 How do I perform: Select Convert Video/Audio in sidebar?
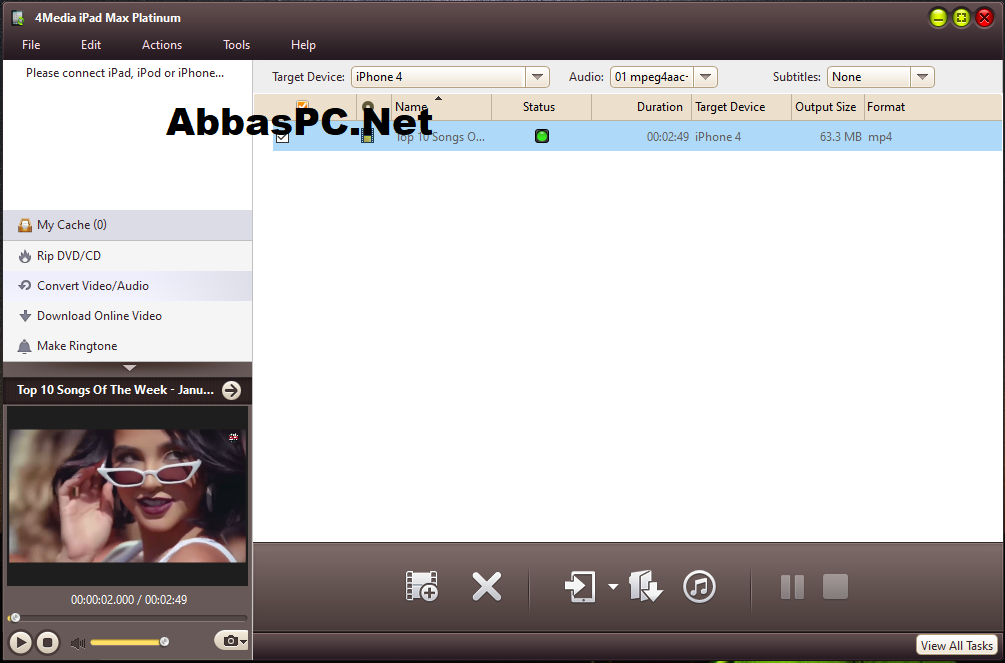click(x=128, y=286)
